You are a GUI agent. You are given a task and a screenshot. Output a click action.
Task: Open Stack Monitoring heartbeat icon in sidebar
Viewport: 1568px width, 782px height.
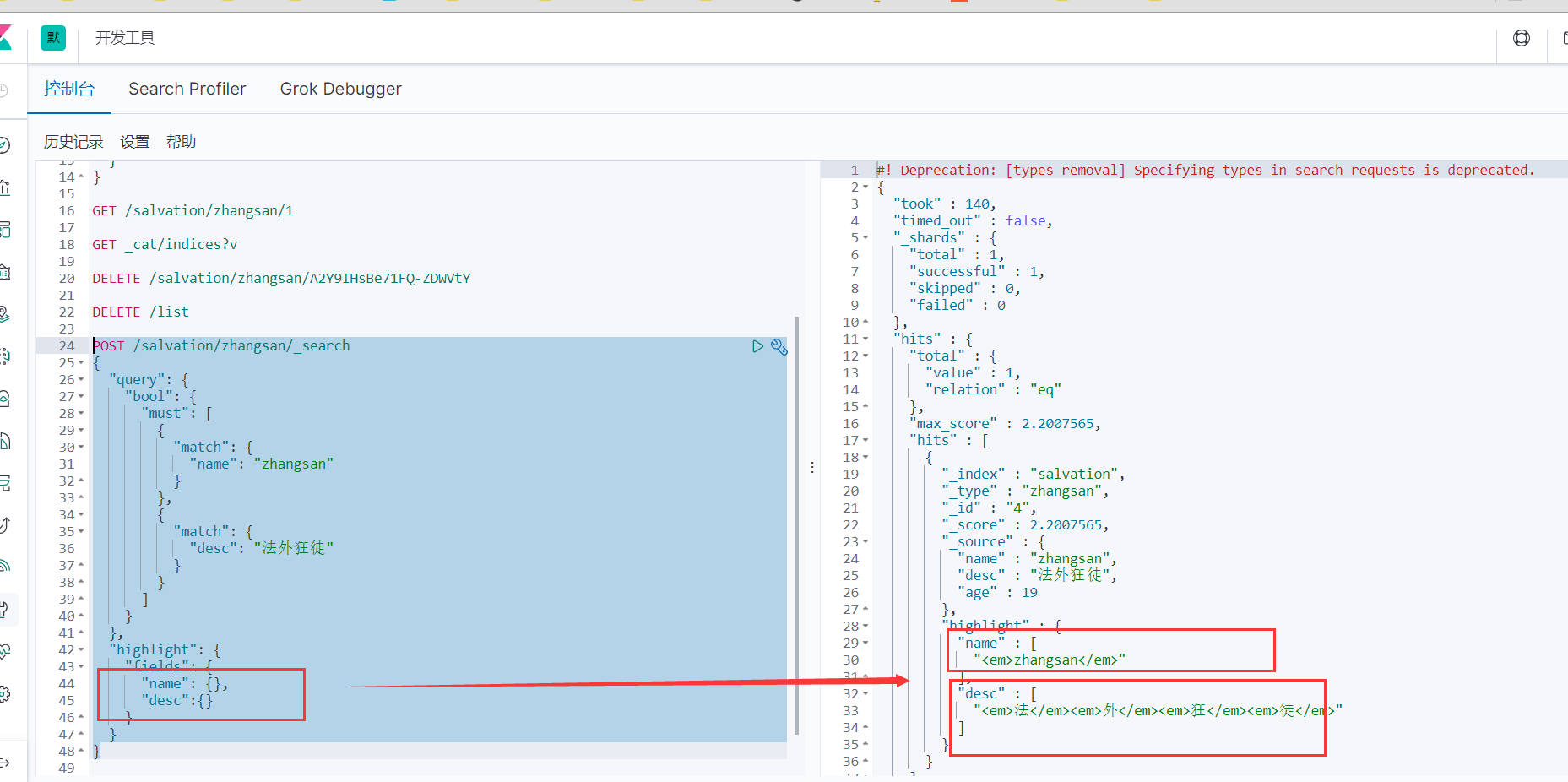[4, 651]
